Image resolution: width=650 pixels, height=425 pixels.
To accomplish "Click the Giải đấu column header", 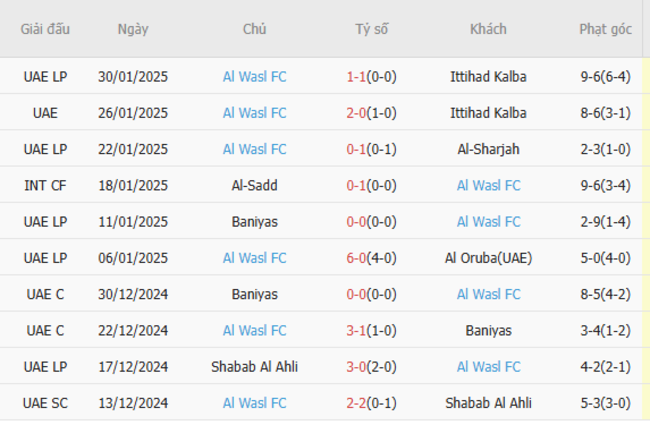I will click(45, 29).
